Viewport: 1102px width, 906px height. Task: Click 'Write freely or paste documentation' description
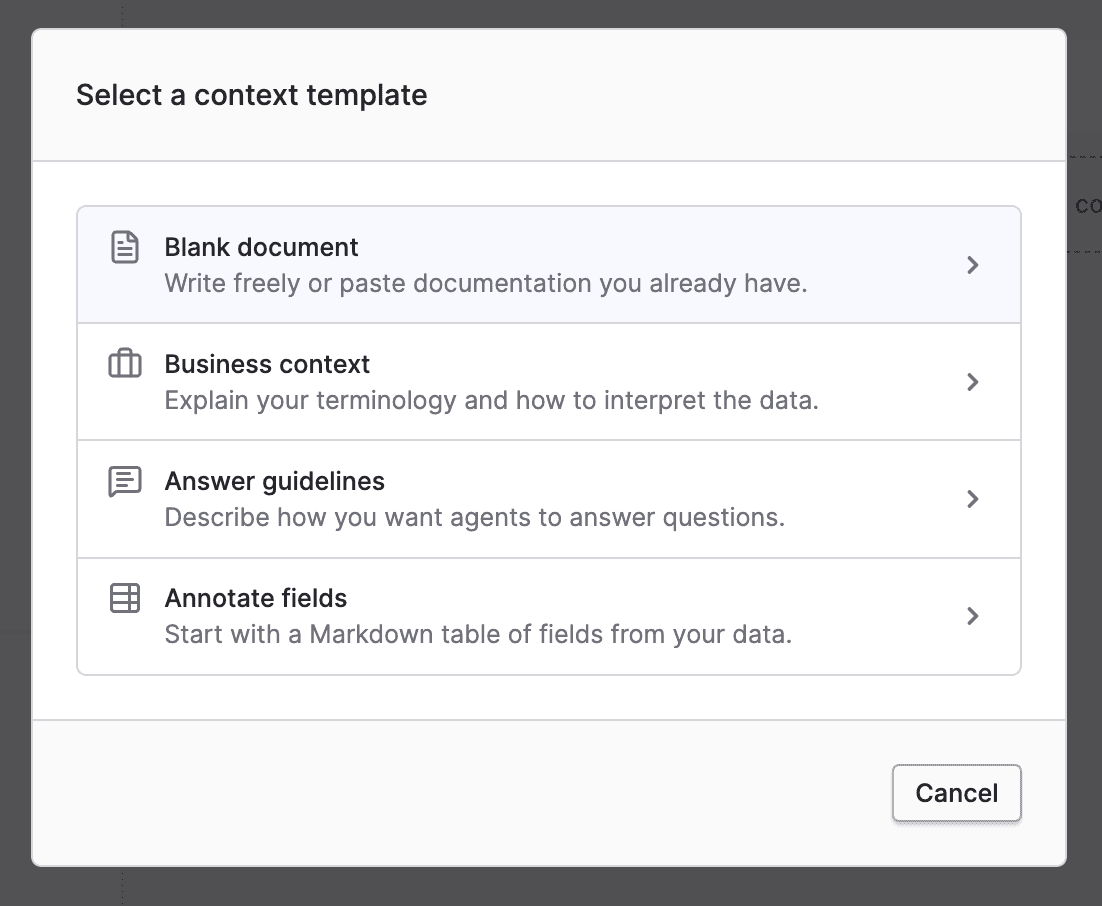(486, 283)
